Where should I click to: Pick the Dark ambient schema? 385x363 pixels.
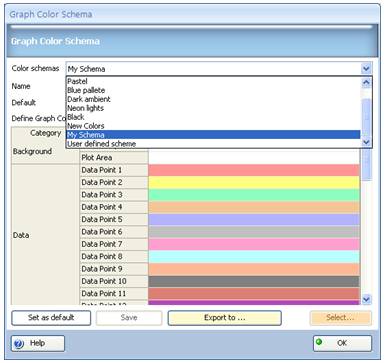coord(213,99)
